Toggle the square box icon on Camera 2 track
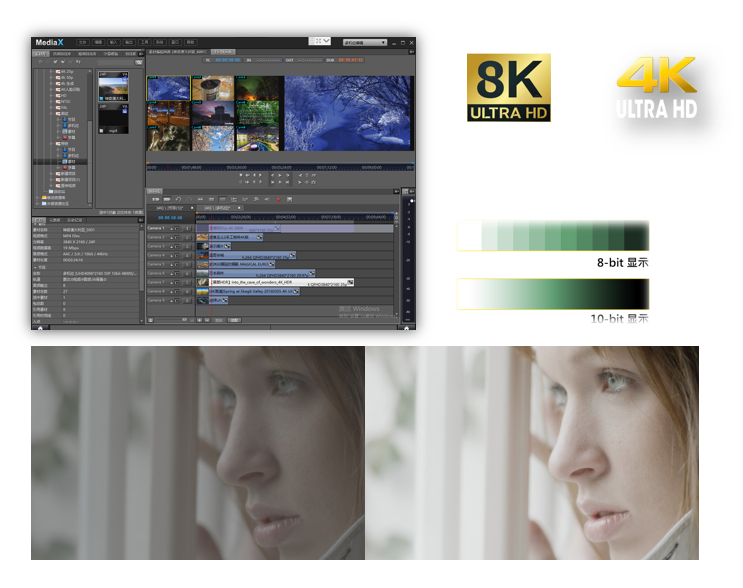Screen dimensions: 743x588 coord(177,237)
